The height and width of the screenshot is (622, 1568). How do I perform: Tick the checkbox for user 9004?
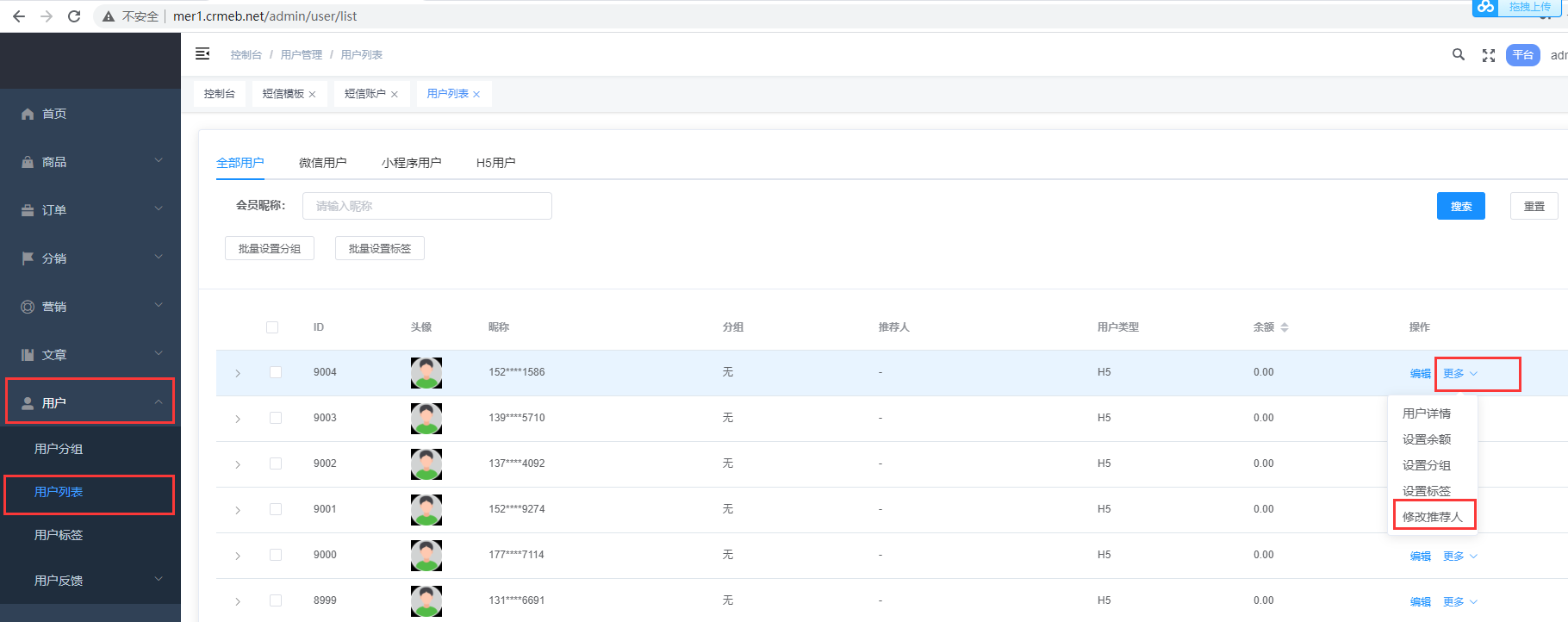click(x=276, y=372)
